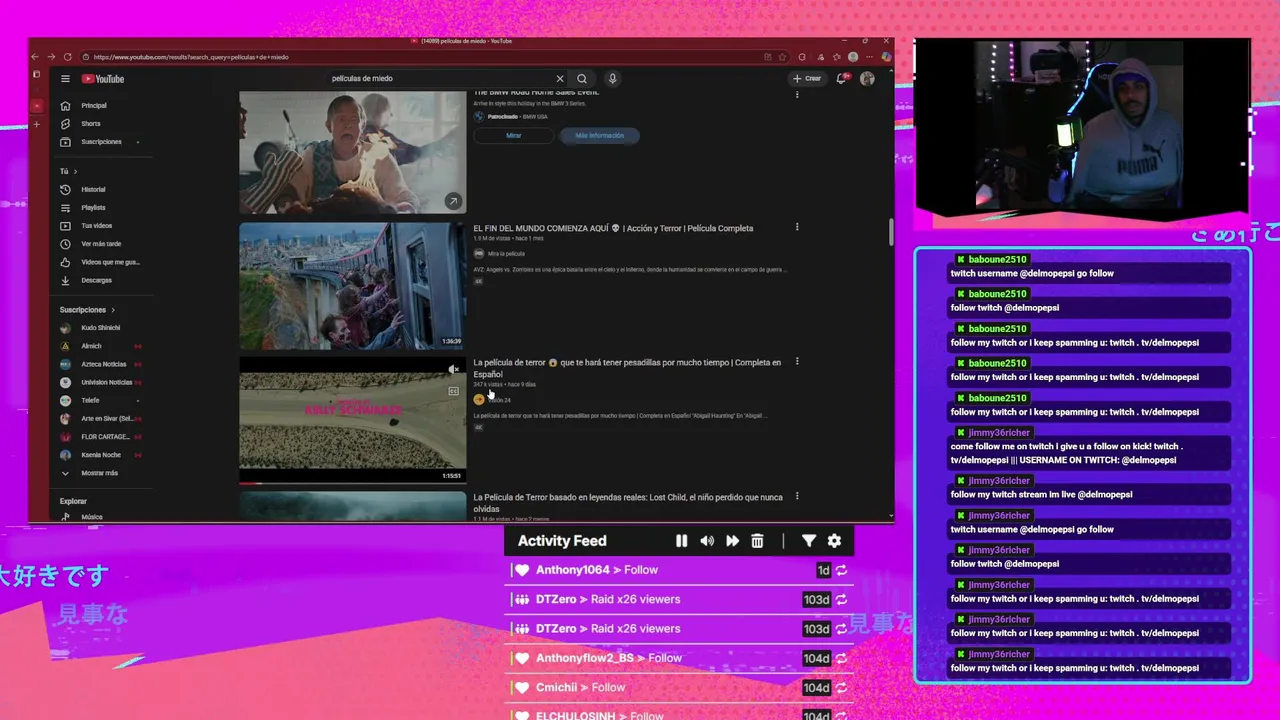
Task: Expand Mostrar más subscriptions
Action: point(99,473)
